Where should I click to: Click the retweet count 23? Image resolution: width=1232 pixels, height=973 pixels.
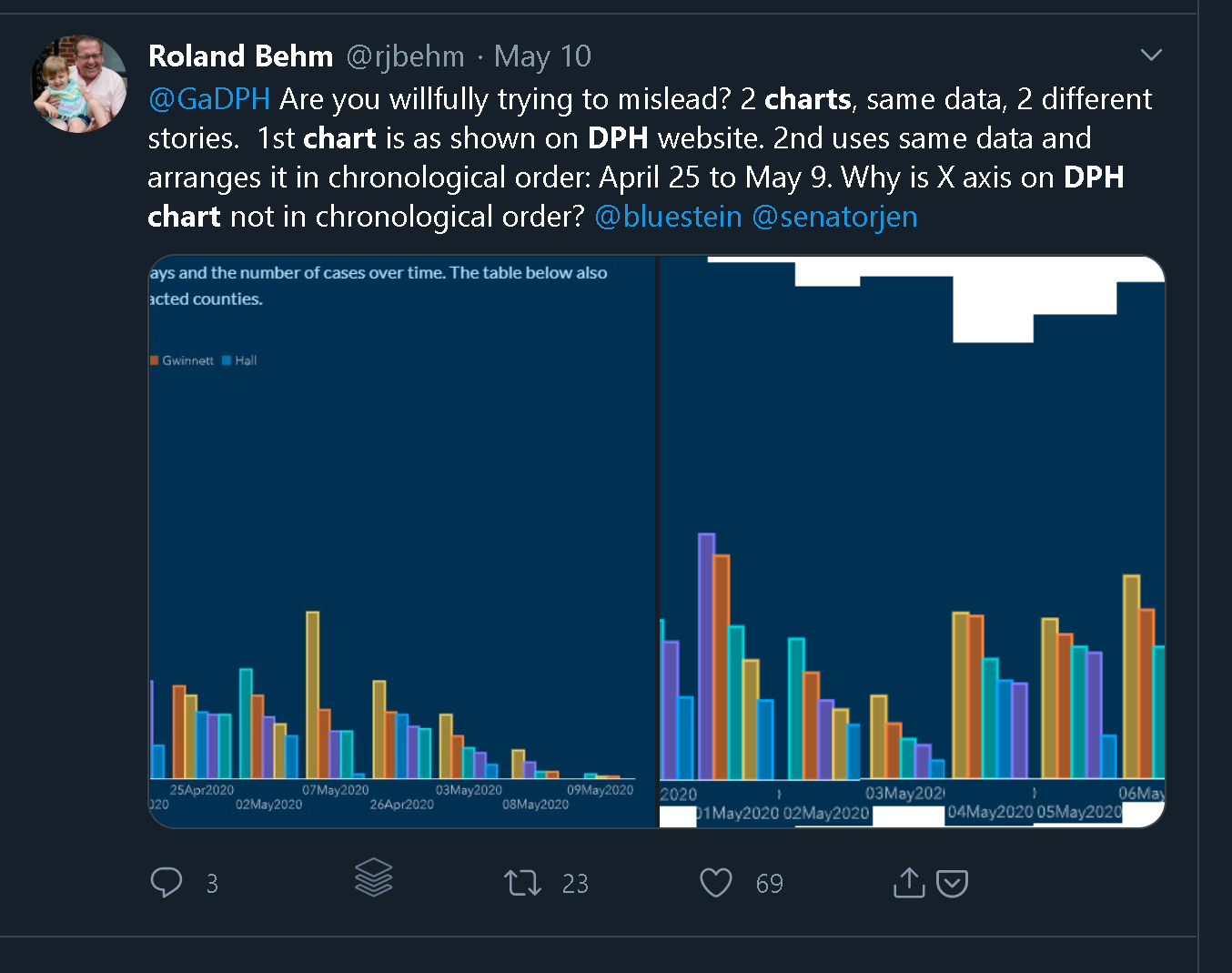pyautogui.click(x=575, y=883)
